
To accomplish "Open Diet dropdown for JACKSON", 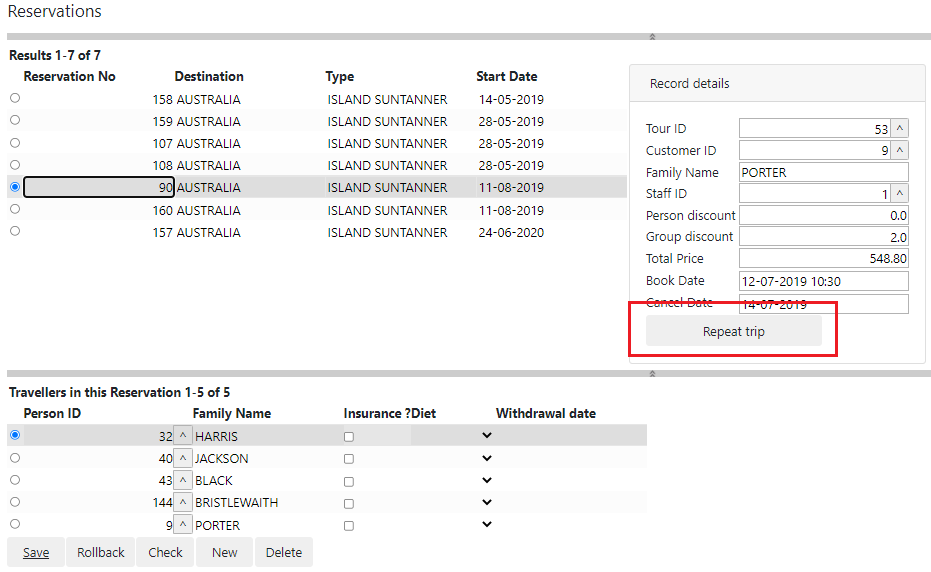I will pyautogui.click(x=486, y=458).
